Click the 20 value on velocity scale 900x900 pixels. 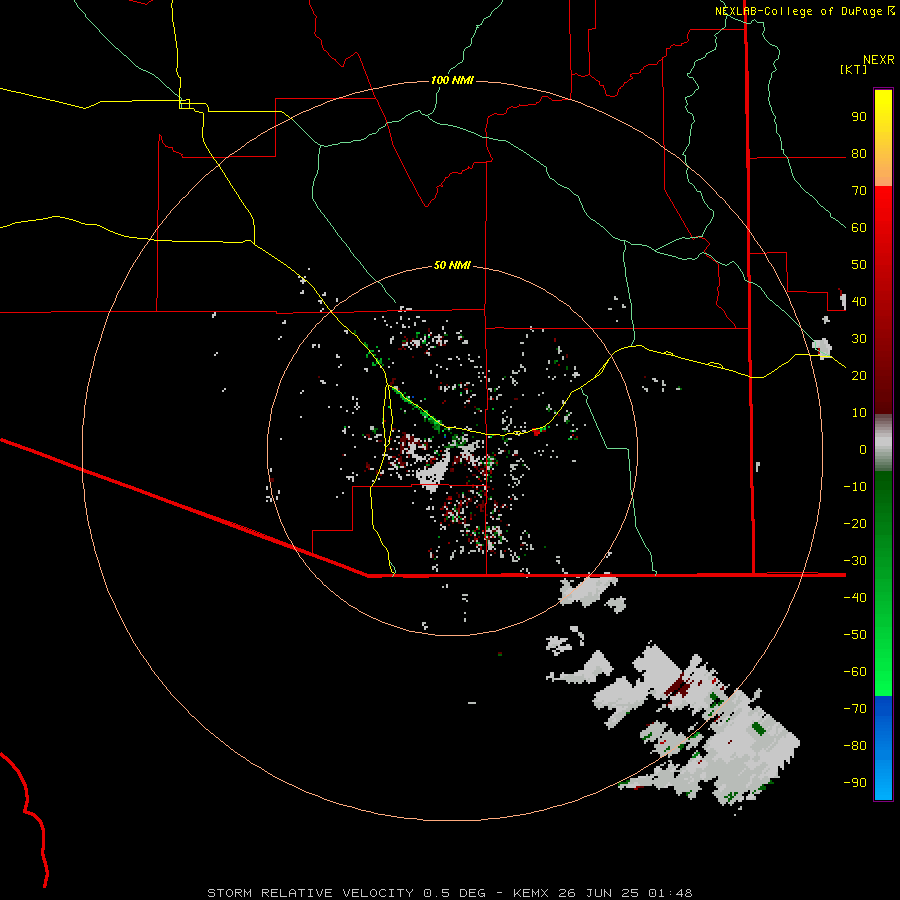coord(859,376)
